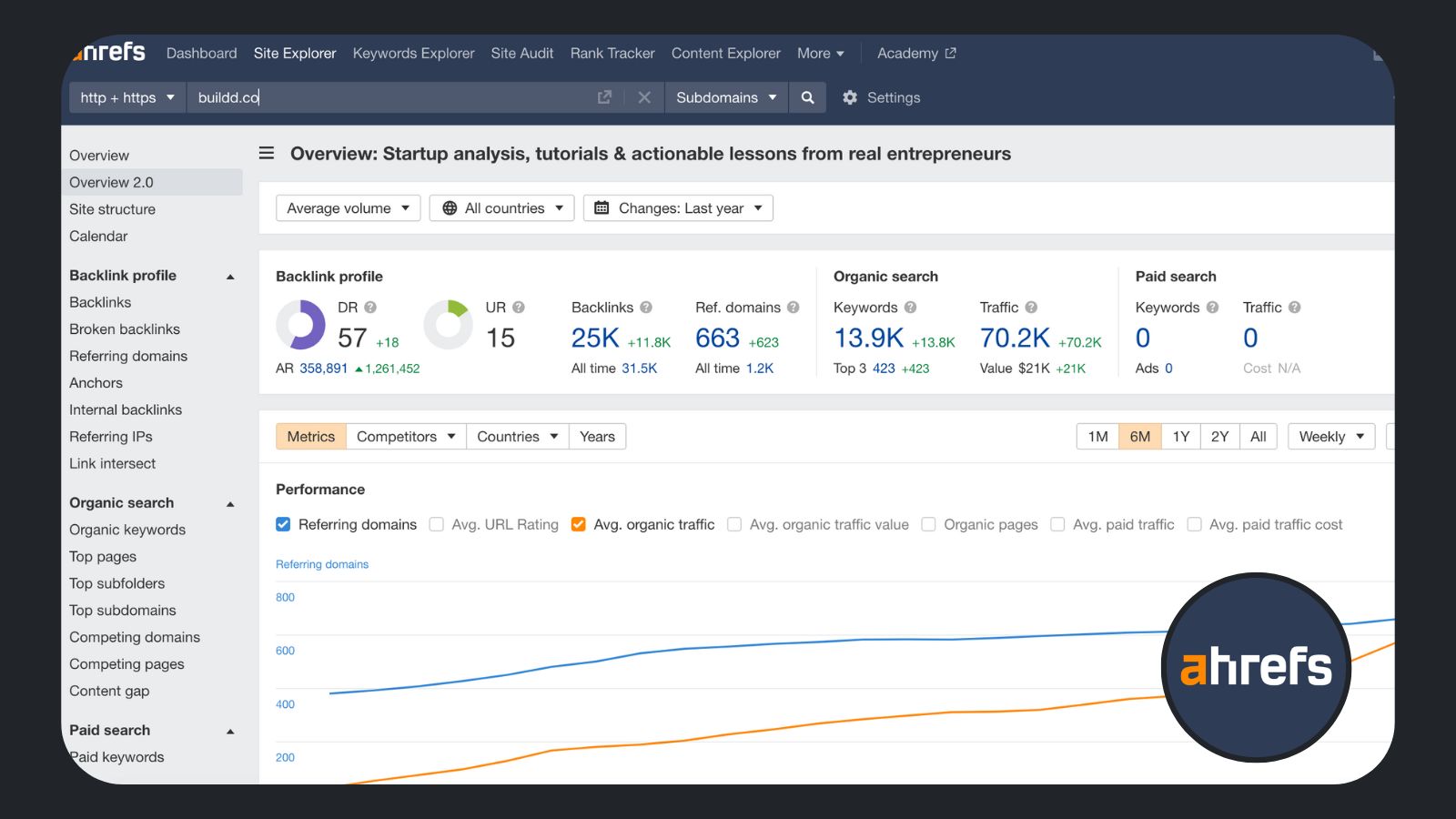Select the 6M time range
Viewport: 1456px width, 819px height.
1139,437
